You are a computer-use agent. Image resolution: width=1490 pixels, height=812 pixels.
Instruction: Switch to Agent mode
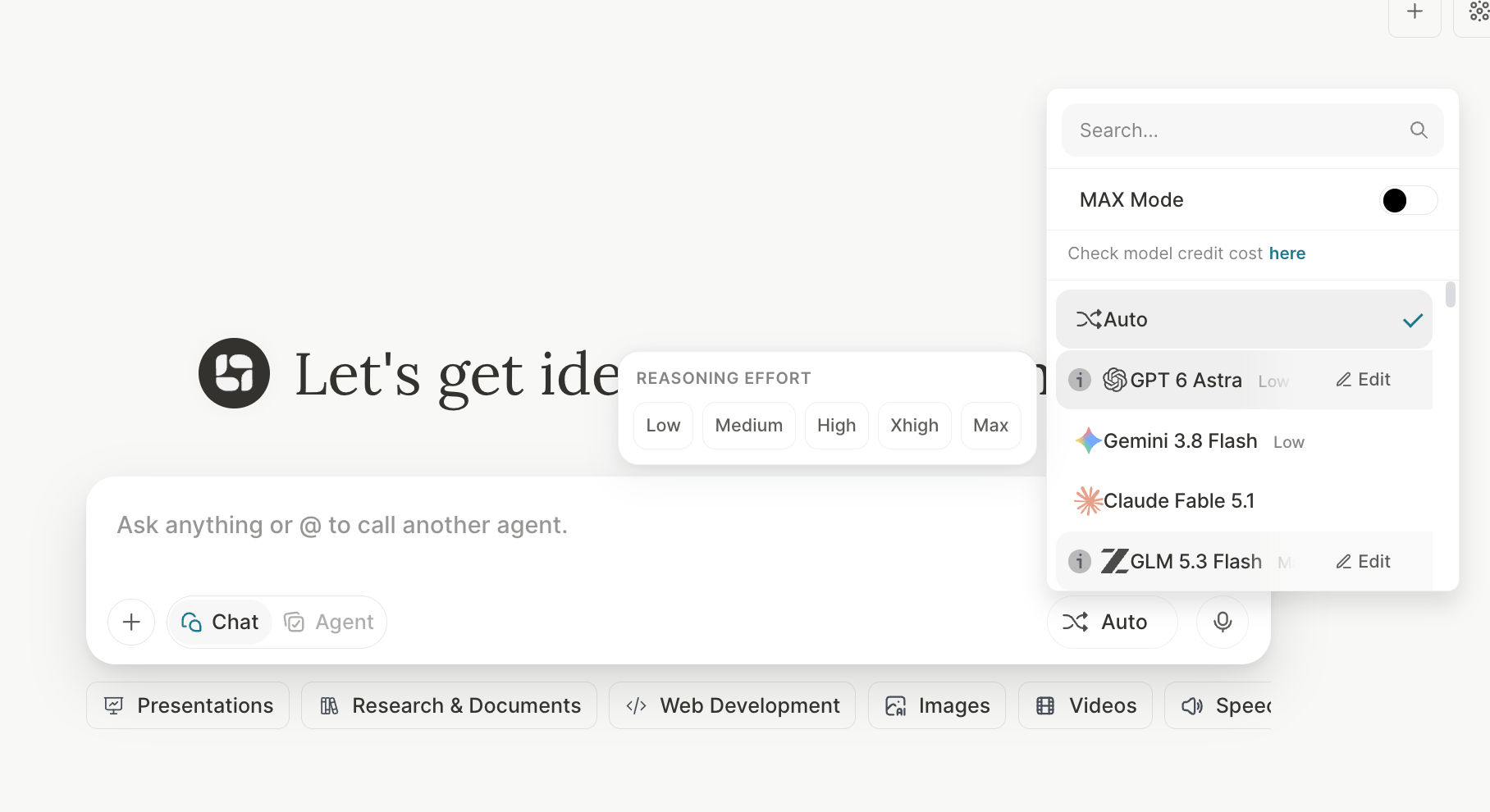pos(329,622)
